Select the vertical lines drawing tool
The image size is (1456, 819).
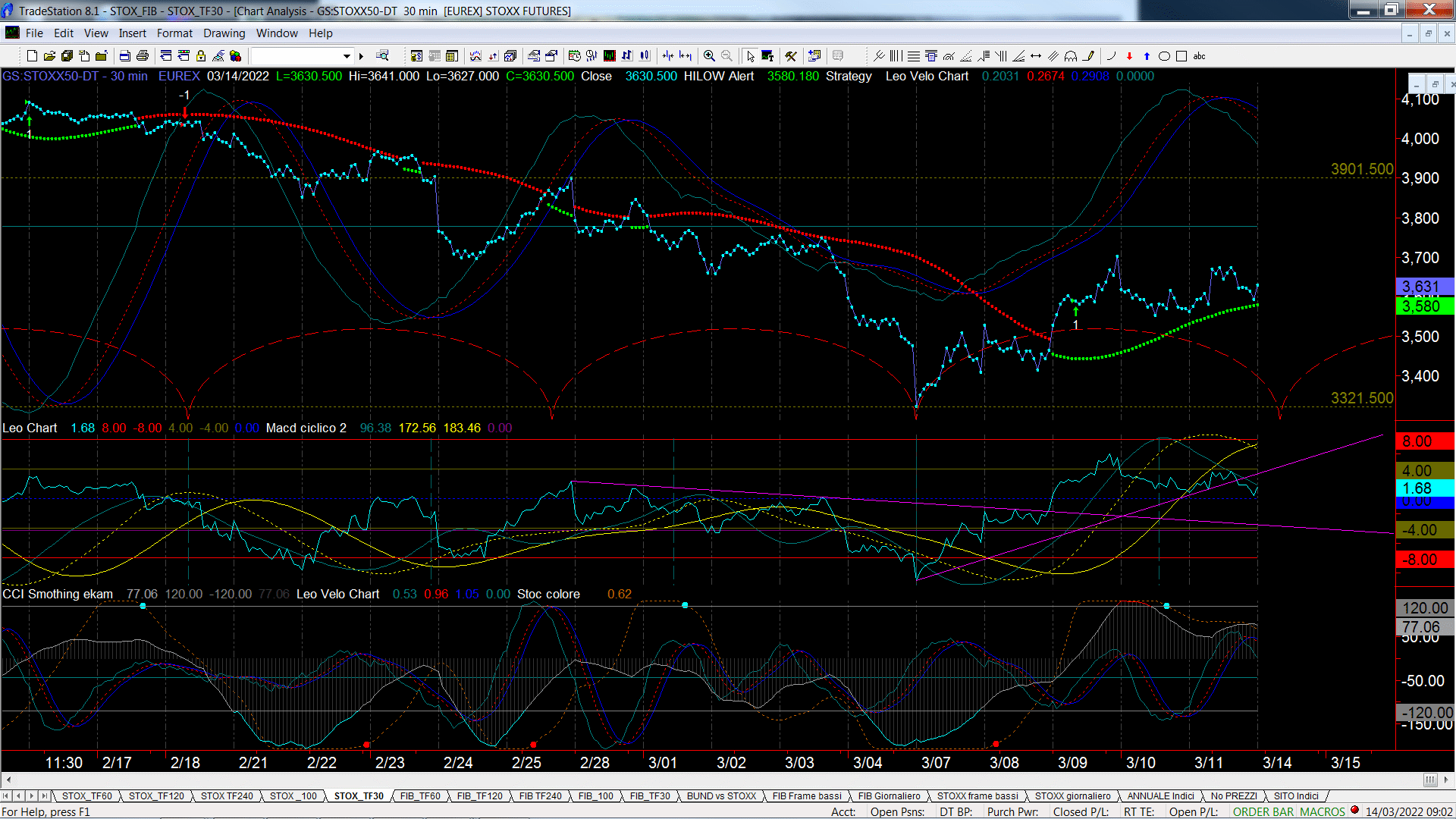896,56
